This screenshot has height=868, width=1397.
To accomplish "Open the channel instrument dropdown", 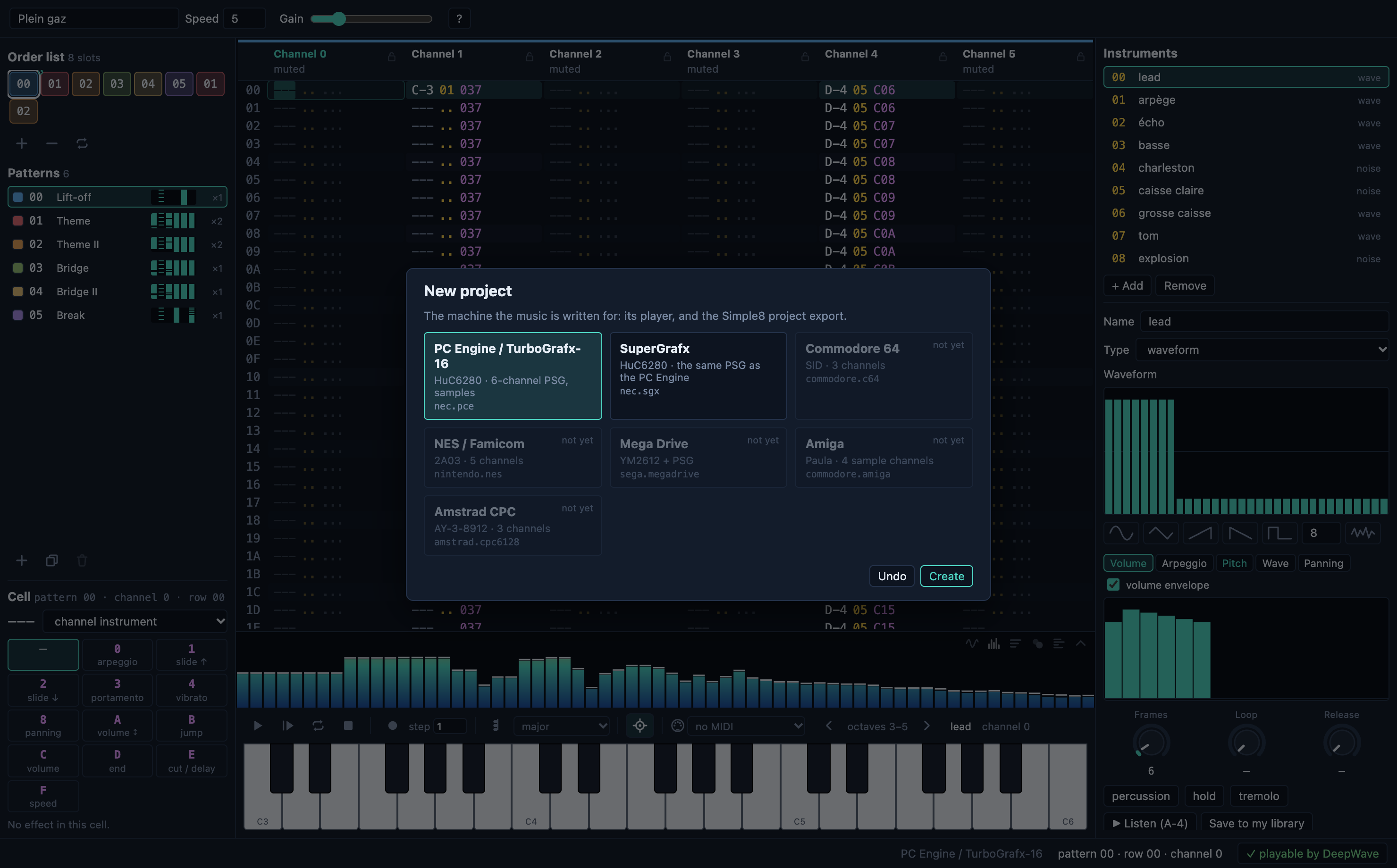I will 135,621.
